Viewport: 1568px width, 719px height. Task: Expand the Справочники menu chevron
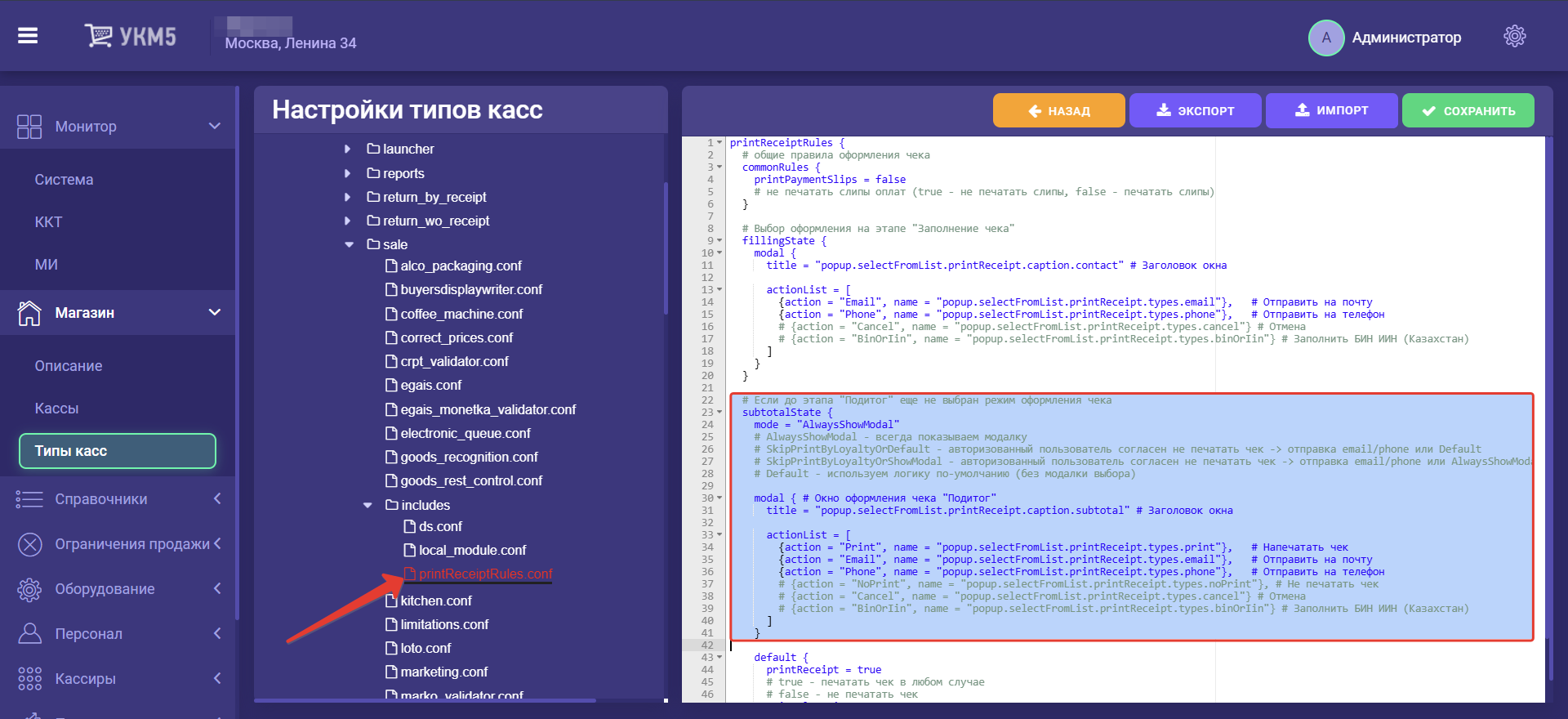[x=217, y=498]
